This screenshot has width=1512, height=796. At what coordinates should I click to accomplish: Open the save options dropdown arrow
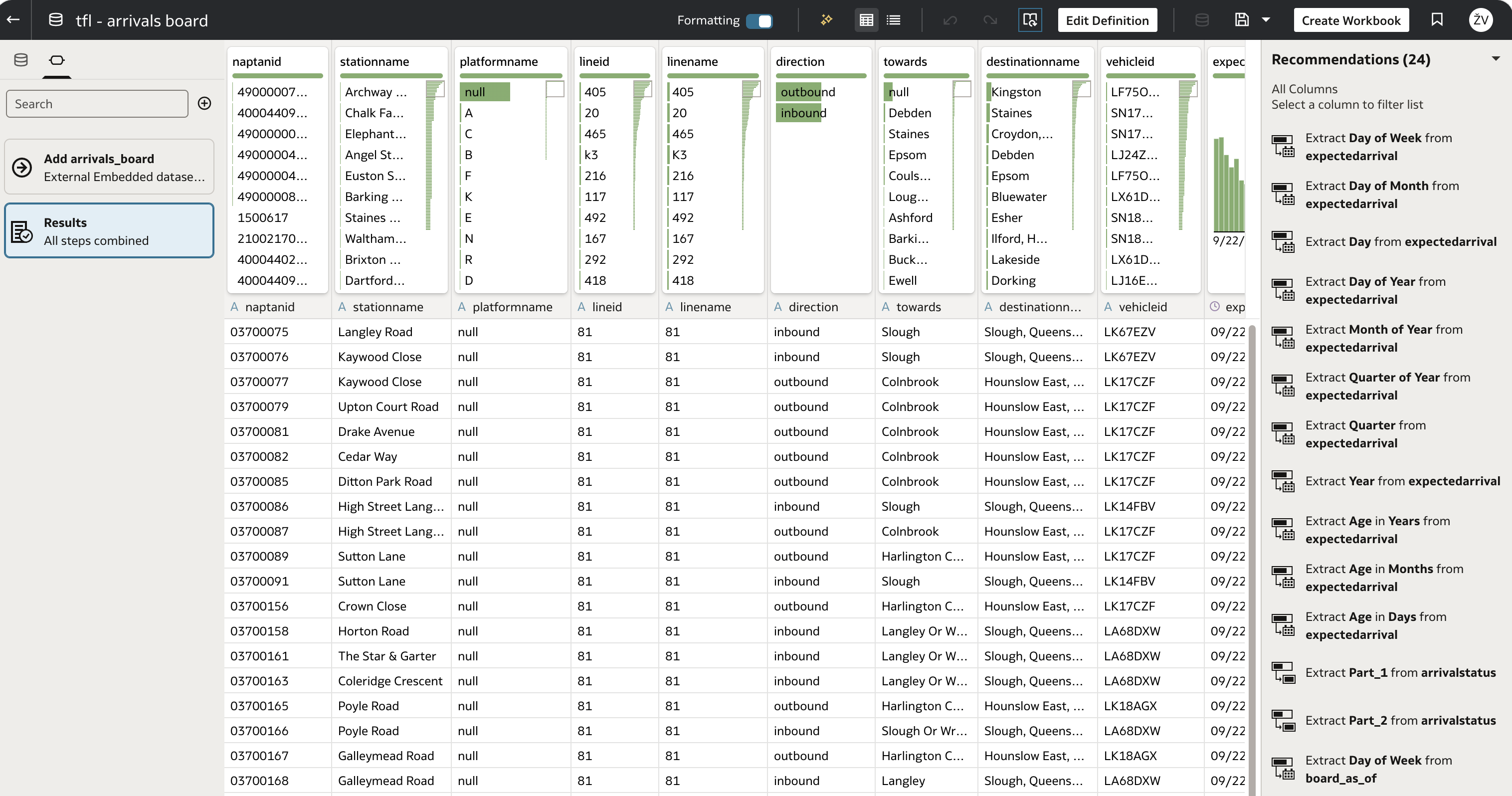(1266, 20)
